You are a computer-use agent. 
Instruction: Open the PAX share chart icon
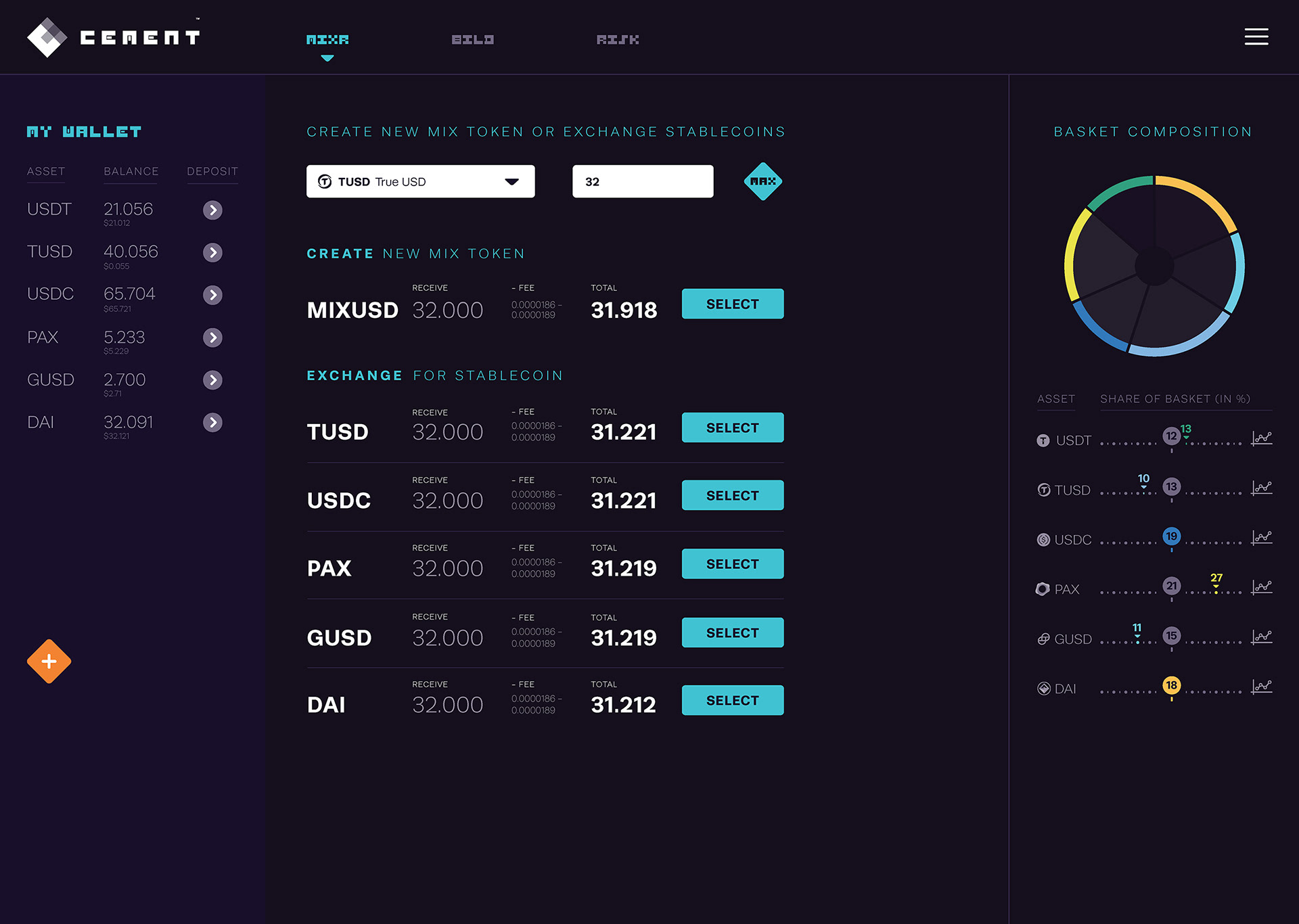tap(1261, 587)
